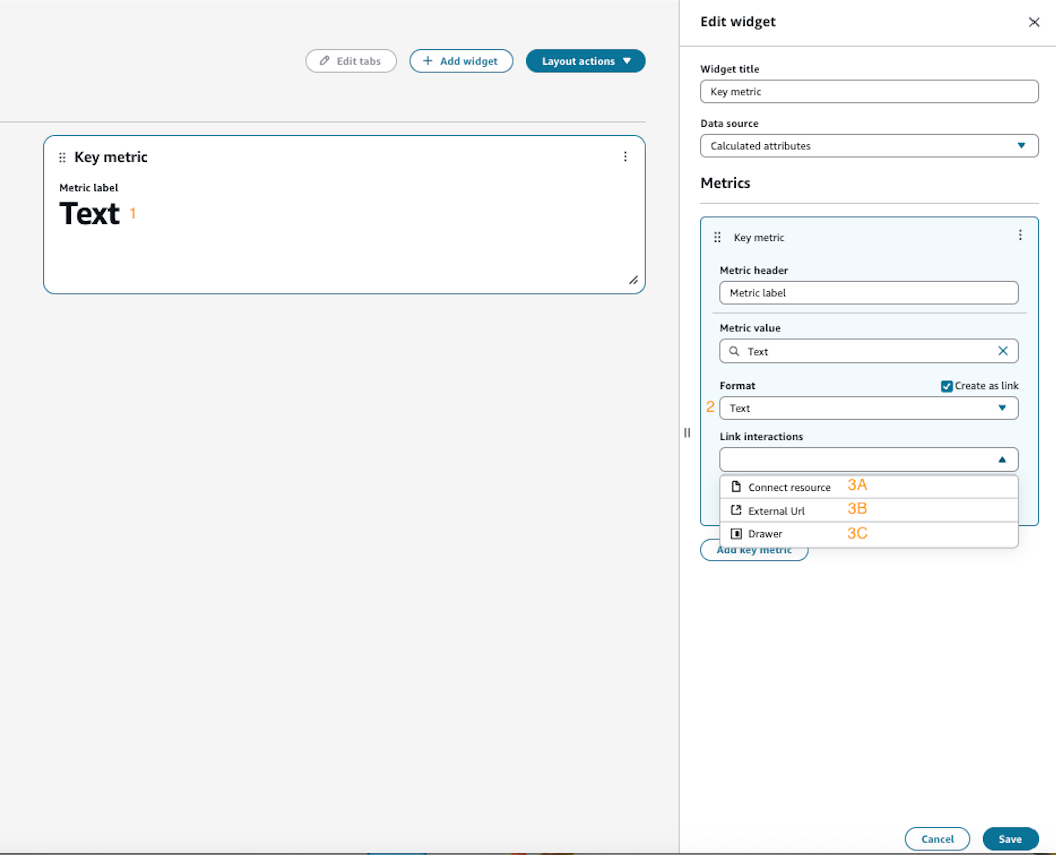Open the Key metric widget kebab menu
Screen dimensions: 1056x855
pos(625,157)
